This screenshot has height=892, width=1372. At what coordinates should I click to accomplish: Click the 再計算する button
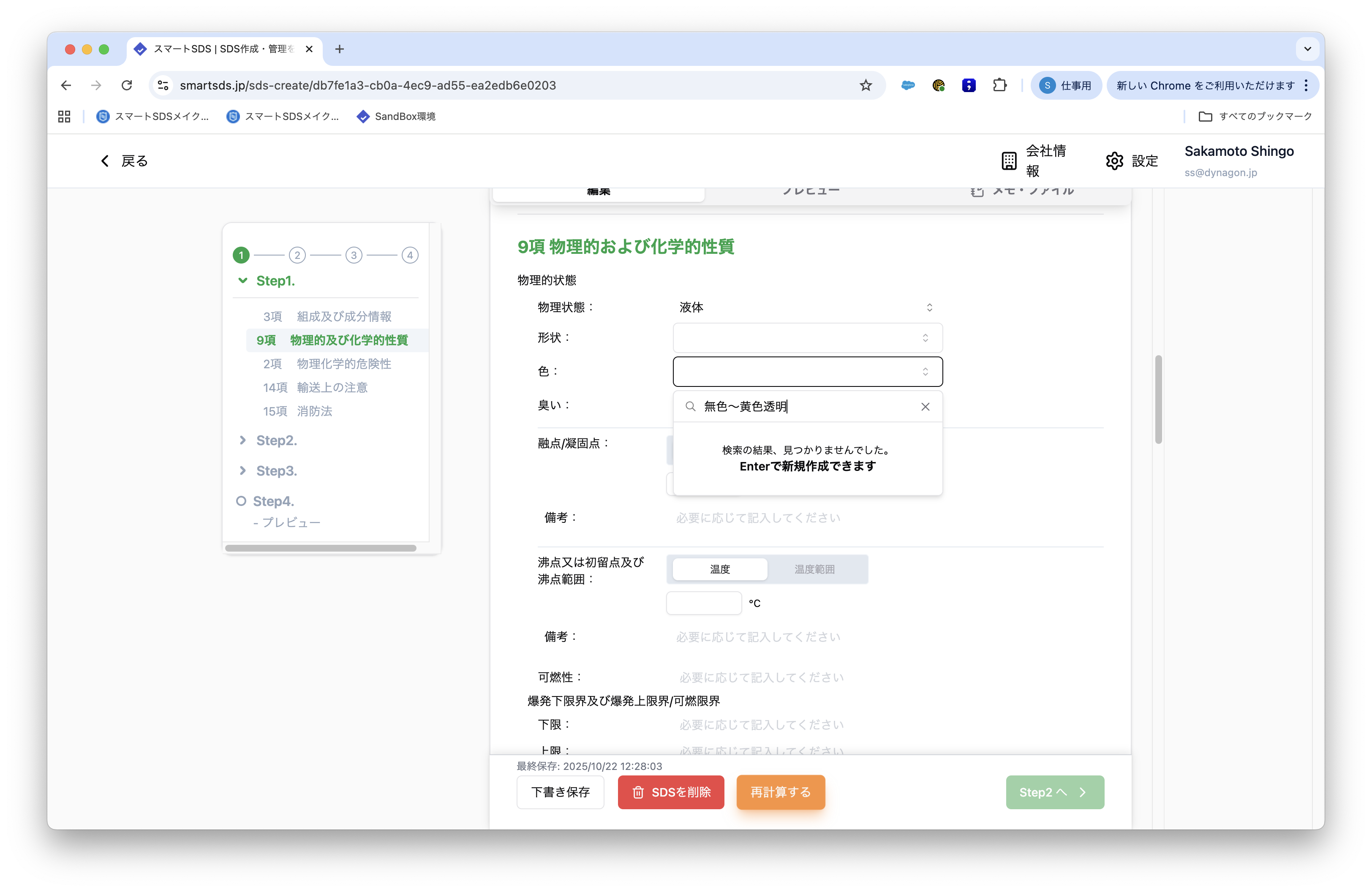(x=781, y=792)
